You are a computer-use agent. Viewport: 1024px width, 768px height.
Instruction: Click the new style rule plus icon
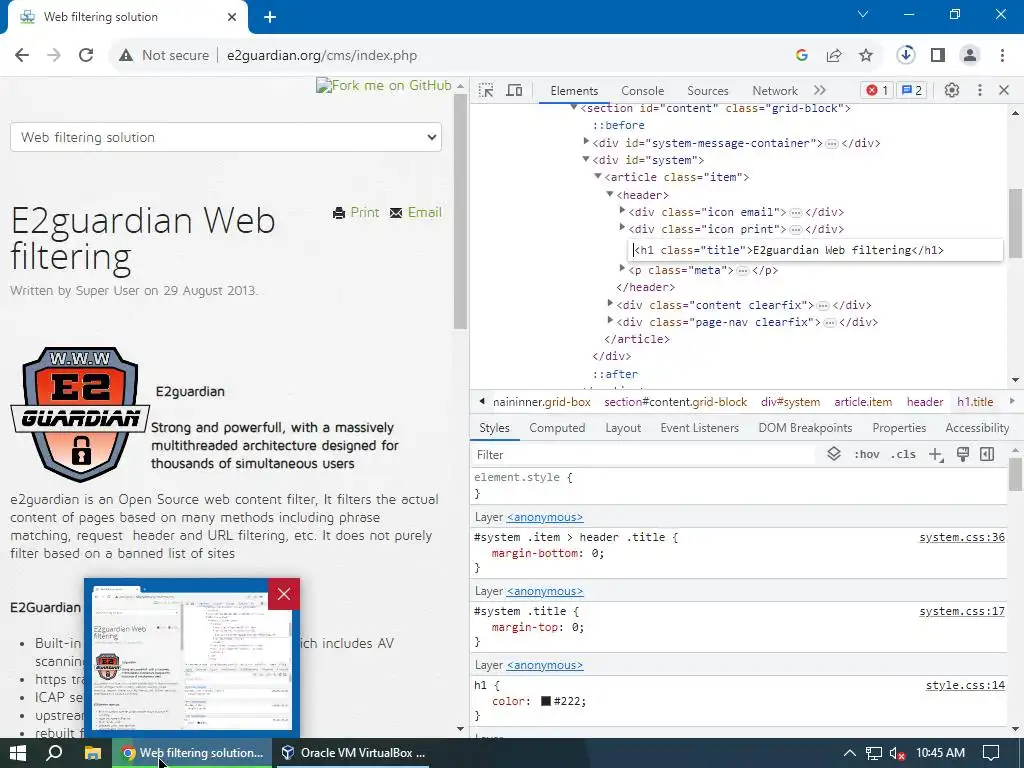(x=936, y=455)
